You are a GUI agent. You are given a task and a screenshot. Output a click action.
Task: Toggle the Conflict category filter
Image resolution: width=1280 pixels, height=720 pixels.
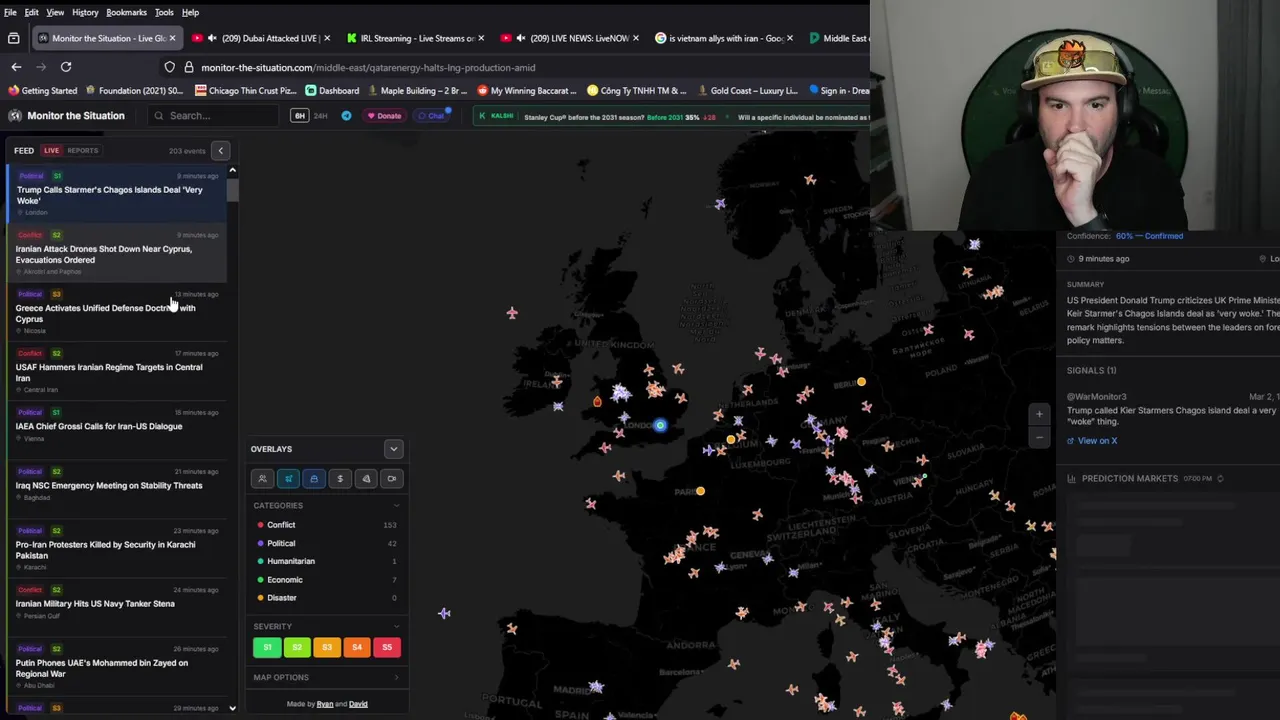(x=326, y=525)
